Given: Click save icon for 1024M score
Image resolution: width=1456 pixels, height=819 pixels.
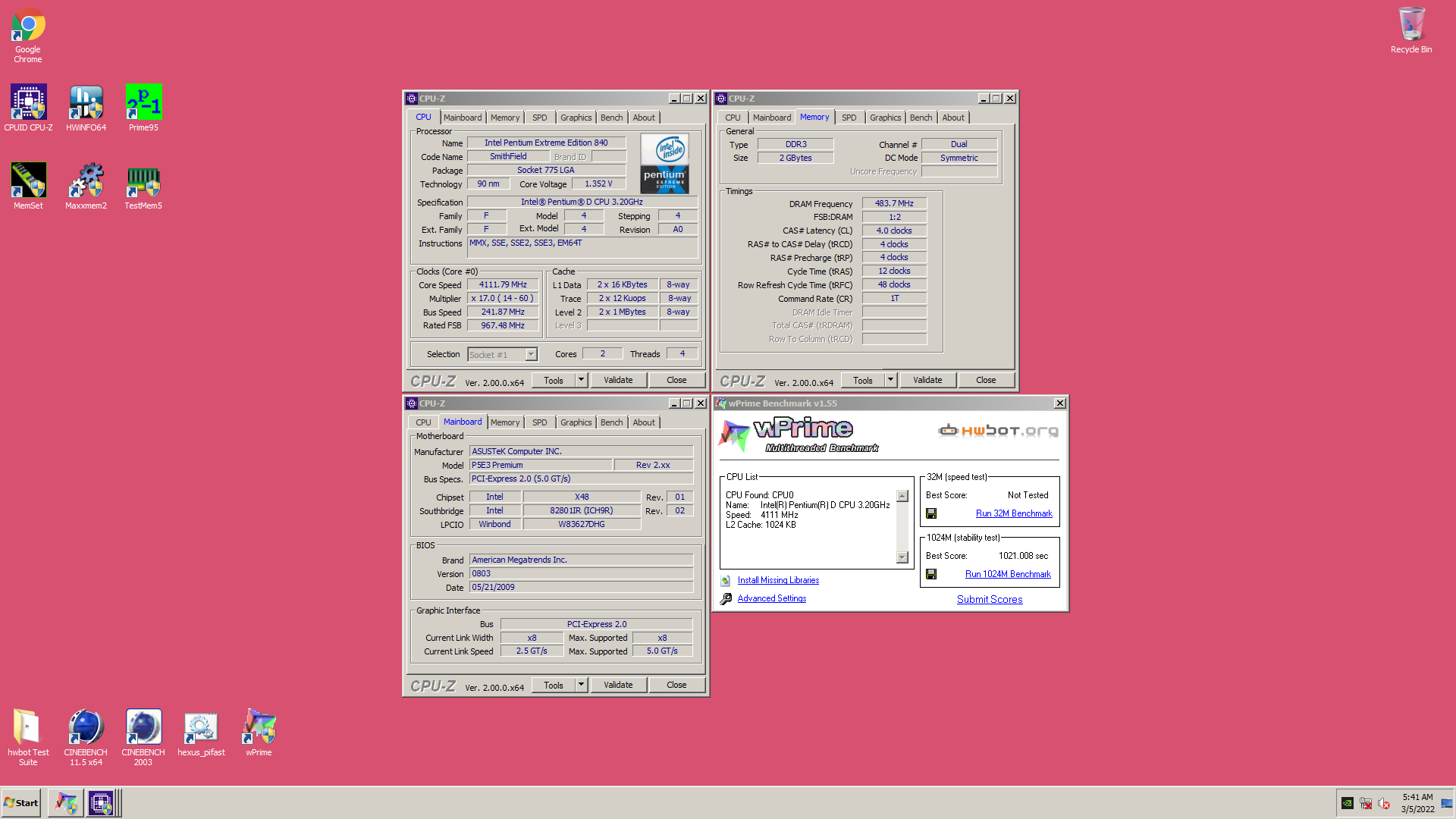Looking at the screenshot, I should [x=931, y=575].
